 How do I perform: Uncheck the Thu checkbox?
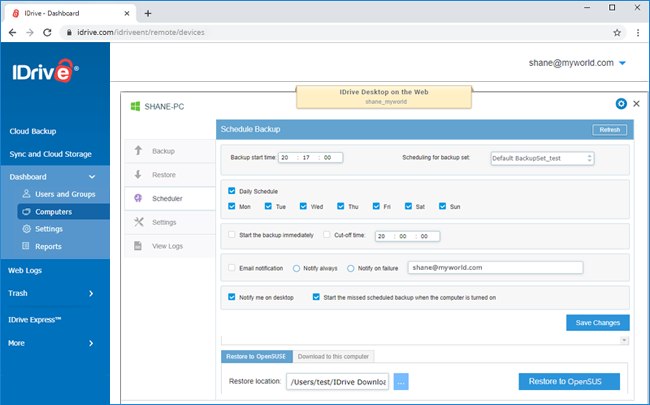tap(341, 206)
